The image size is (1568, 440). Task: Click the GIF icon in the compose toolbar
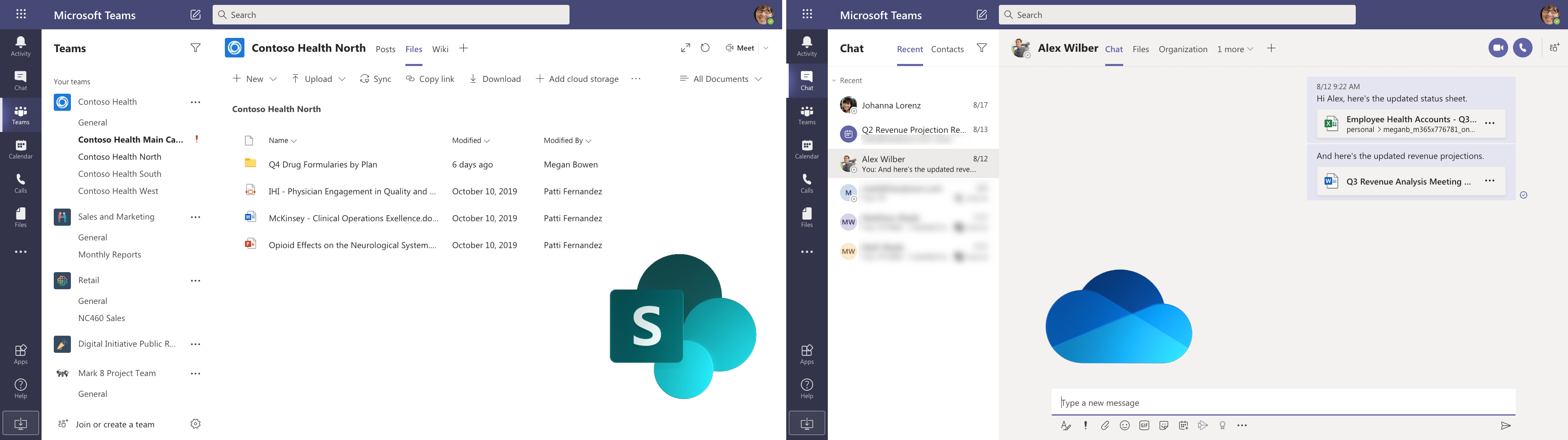1144,425
